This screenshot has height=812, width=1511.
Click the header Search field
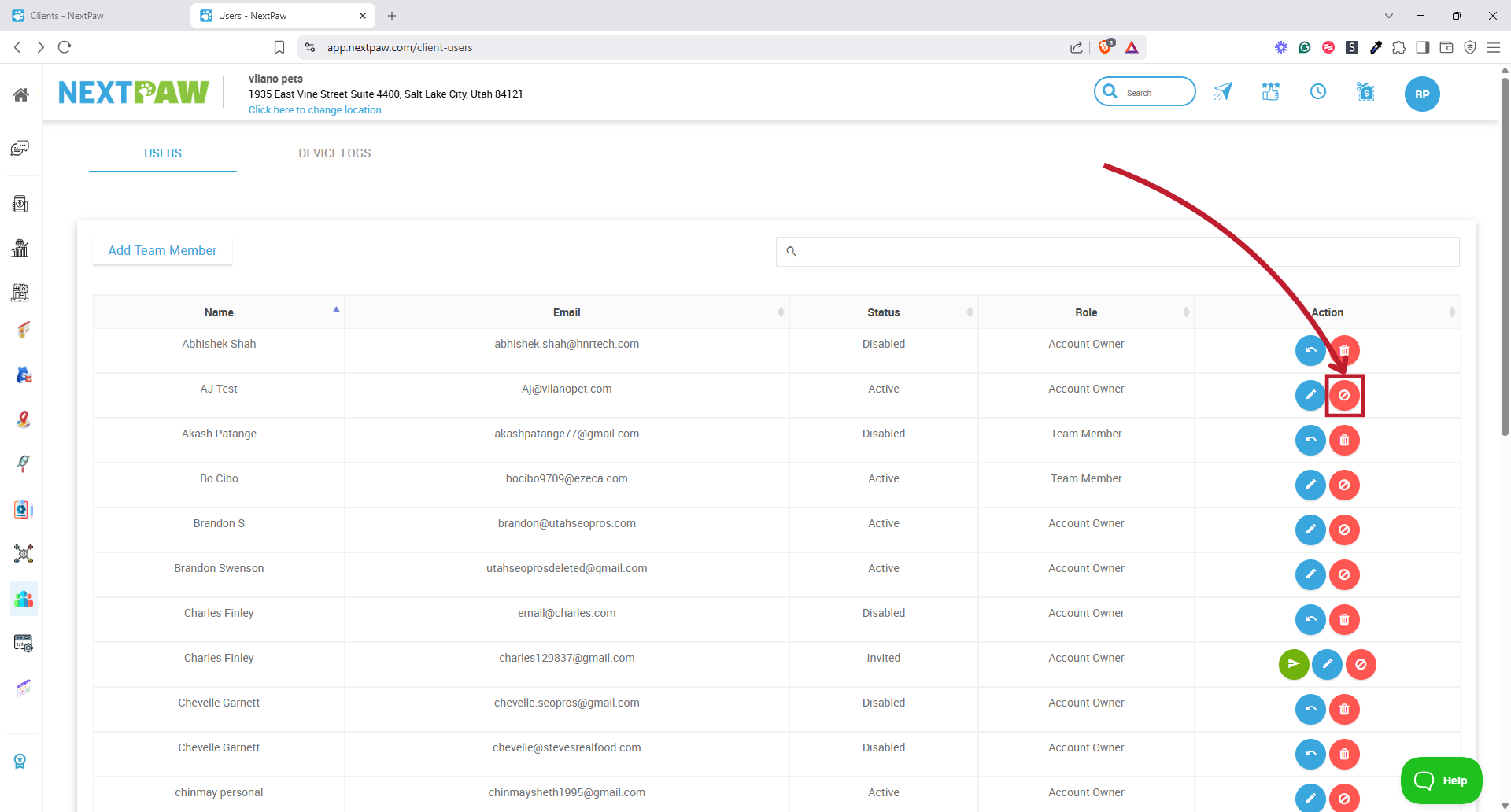pos(1145,92)
